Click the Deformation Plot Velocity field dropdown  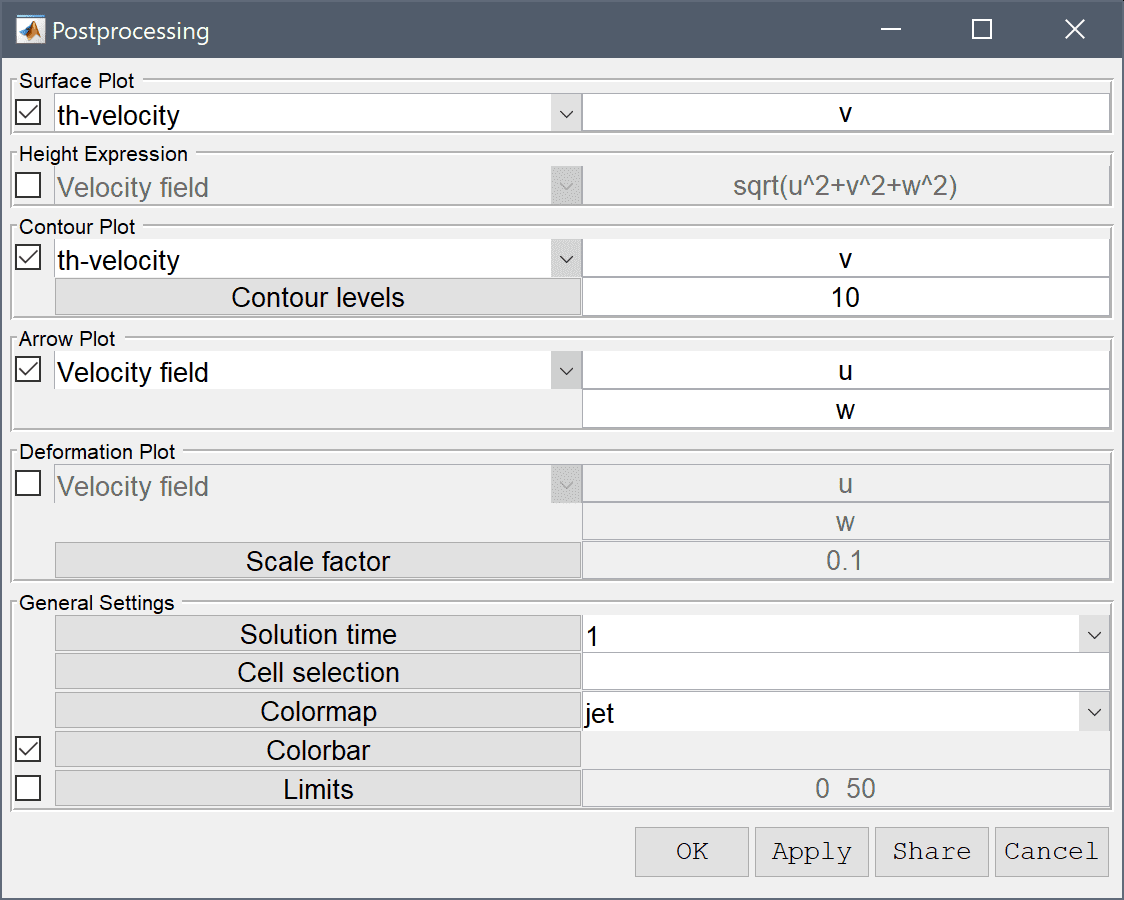click(x=318, y=485)
